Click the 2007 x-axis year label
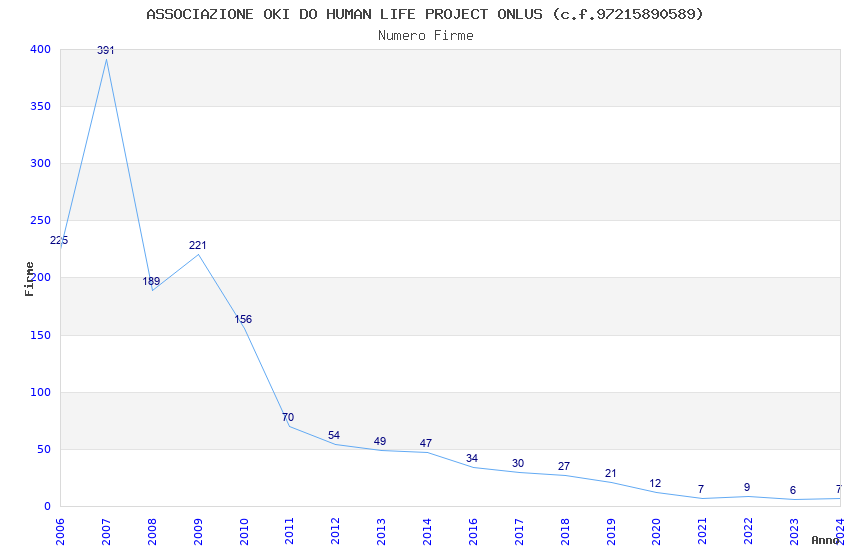 click(106, 531)
